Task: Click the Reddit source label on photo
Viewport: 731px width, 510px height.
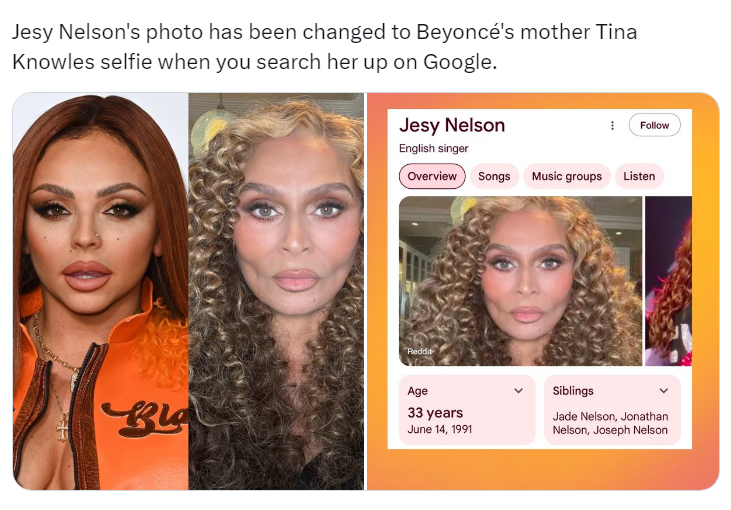Action: click(x=420, y=351)
